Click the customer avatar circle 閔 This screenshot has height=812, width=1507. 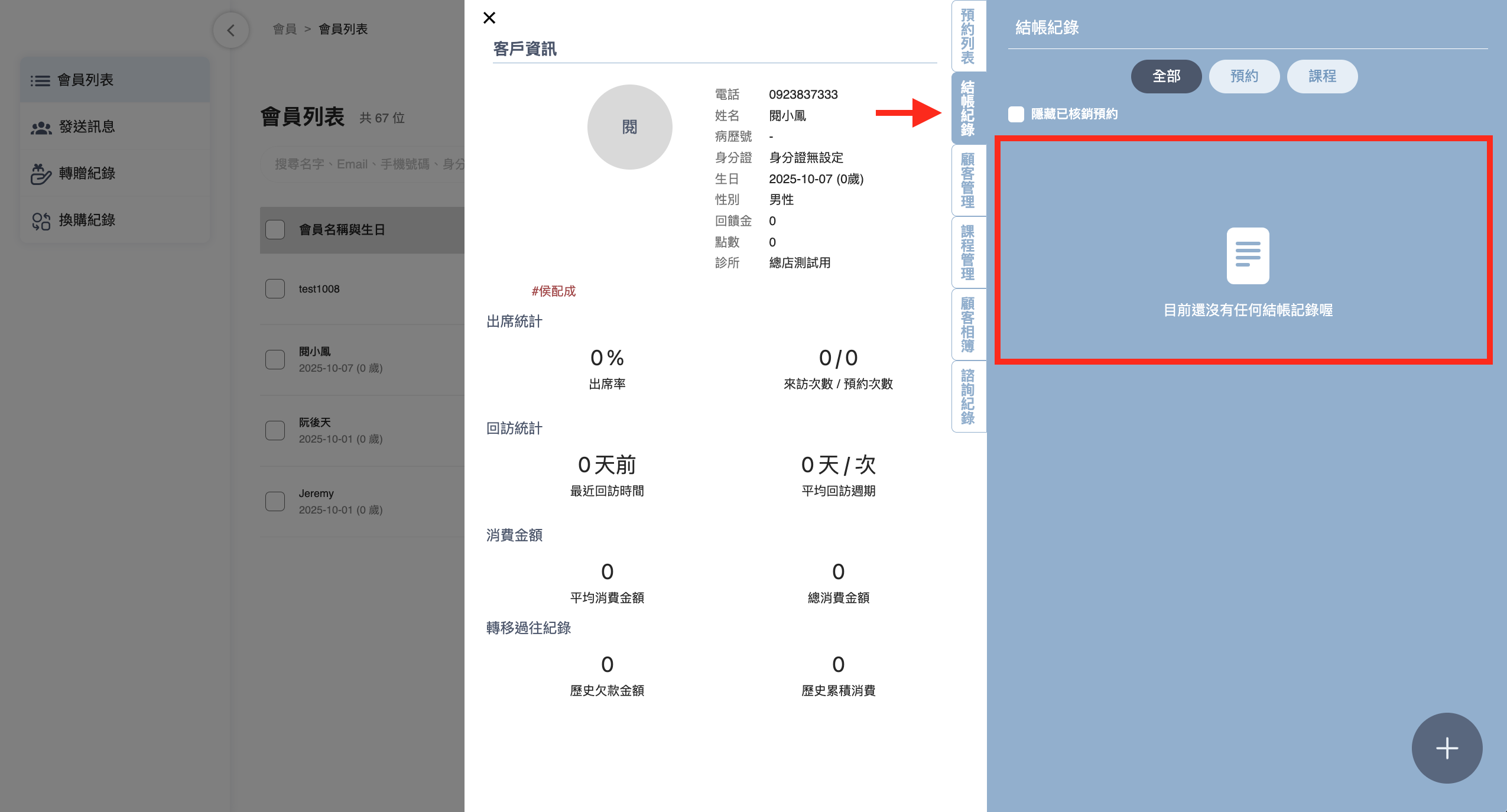[629, 127]
